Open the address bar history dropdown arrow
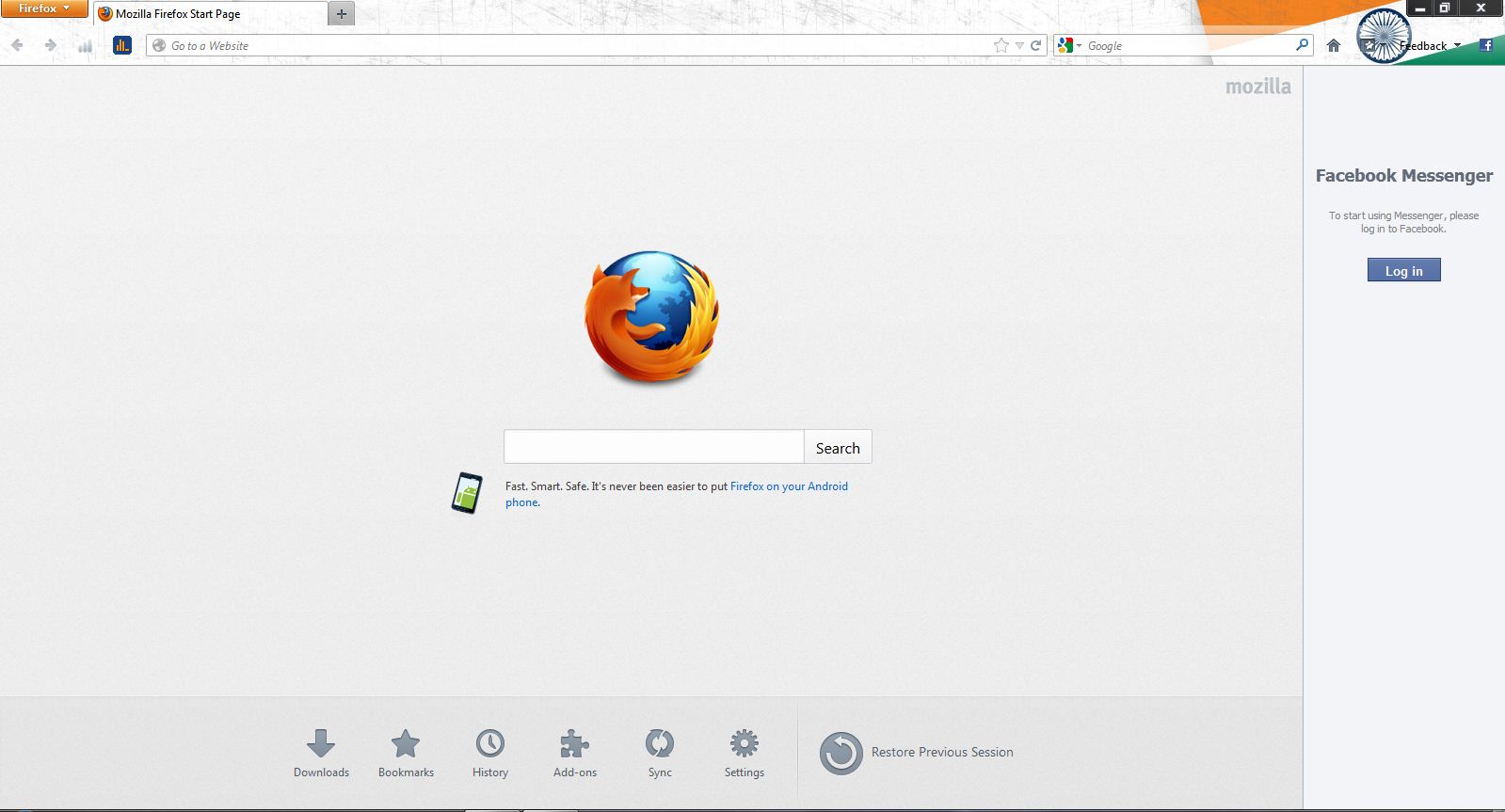 click(1019, 45)
